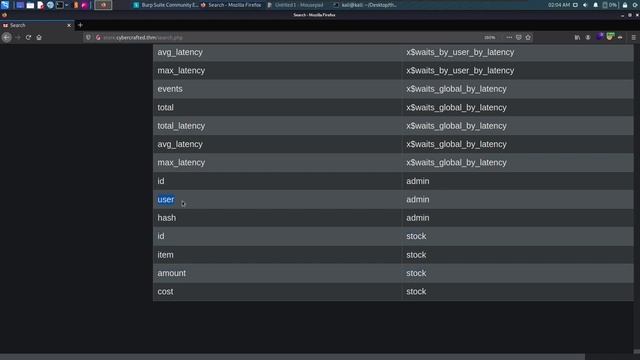Launch the terminal emulator panel icon
640x360 pixels.
click(x=60, y=5)
